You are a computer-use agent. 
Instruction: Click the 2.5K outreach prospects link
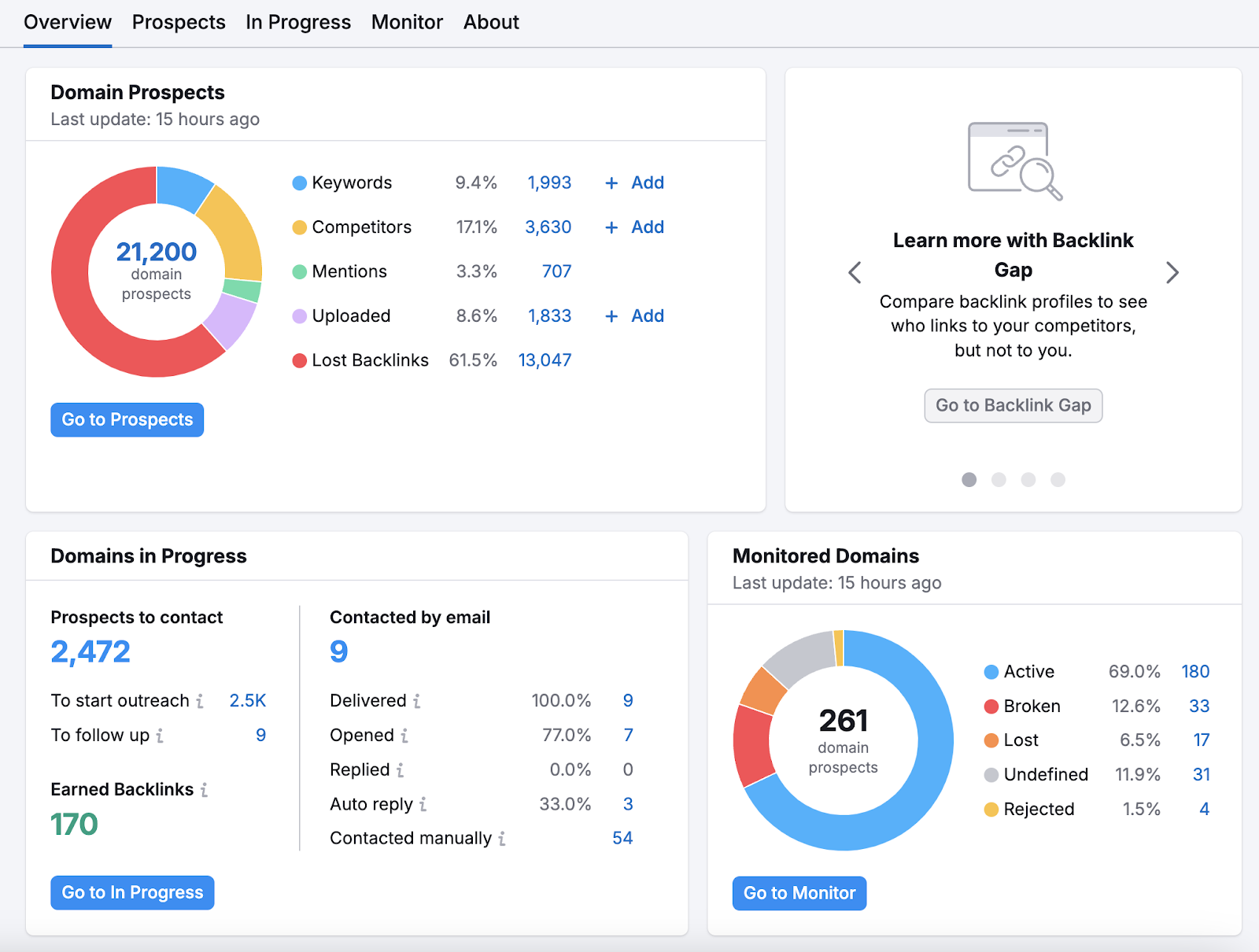click(247, 700)
